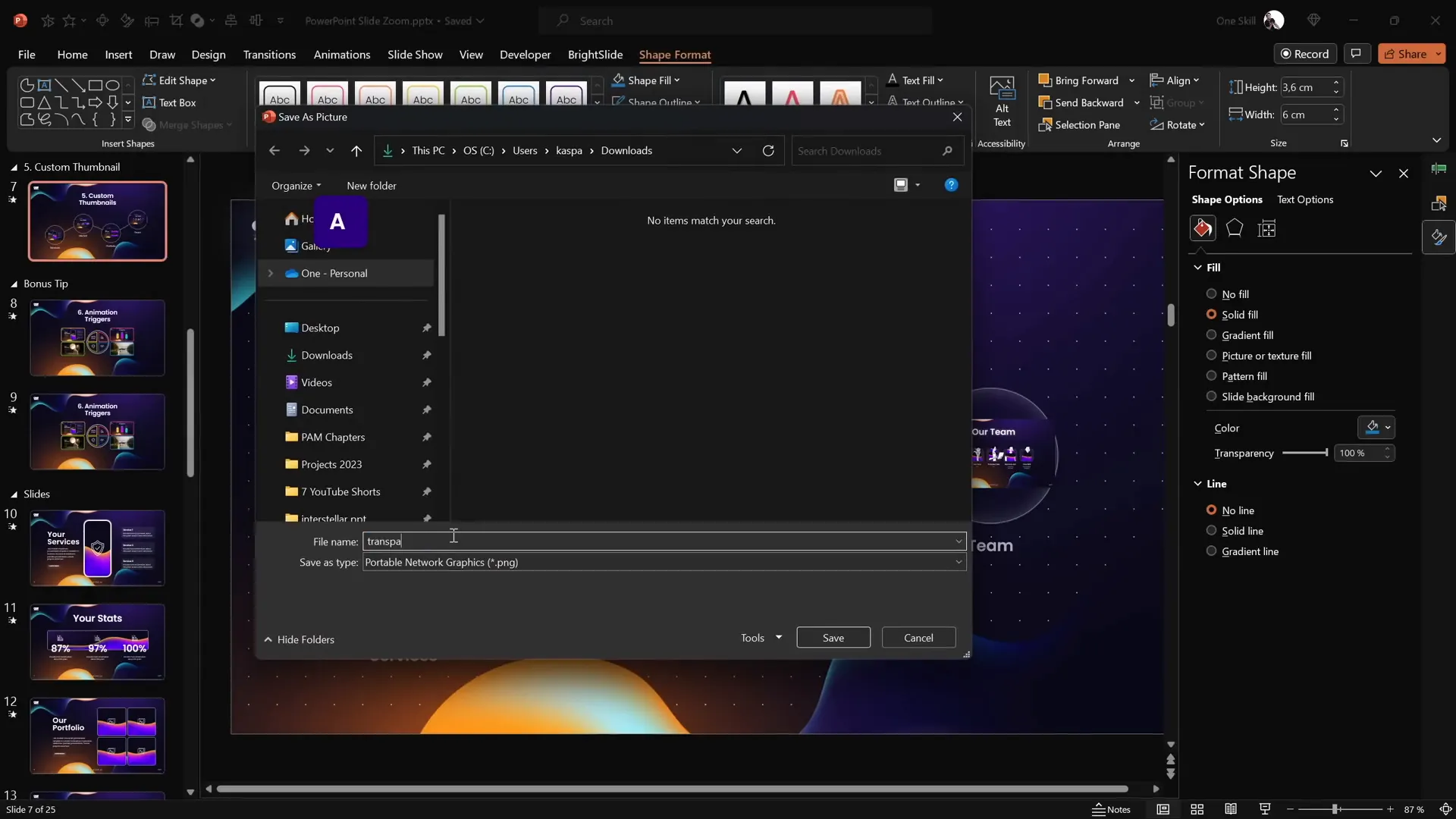Switch to Text Options in Format Shape
Screen dimensions: 1456x819
point(1305,199)
